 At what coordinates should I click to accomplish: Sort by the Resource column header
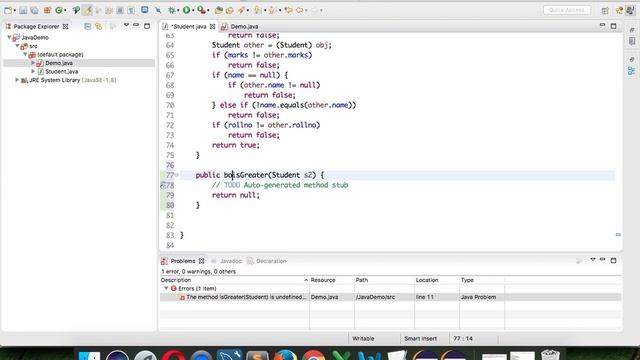[332, 280]
